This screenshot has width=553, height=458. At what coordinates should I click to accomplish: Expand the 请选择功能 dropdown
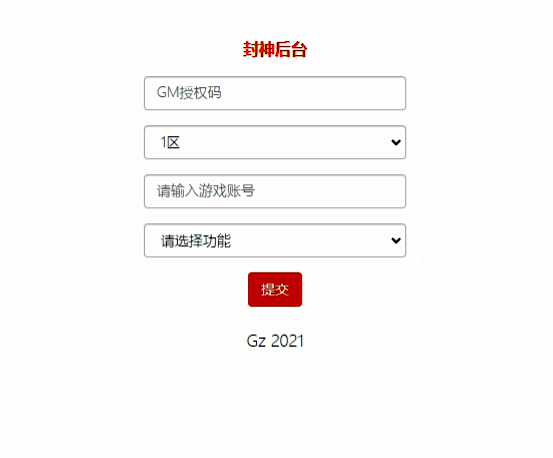275,240
